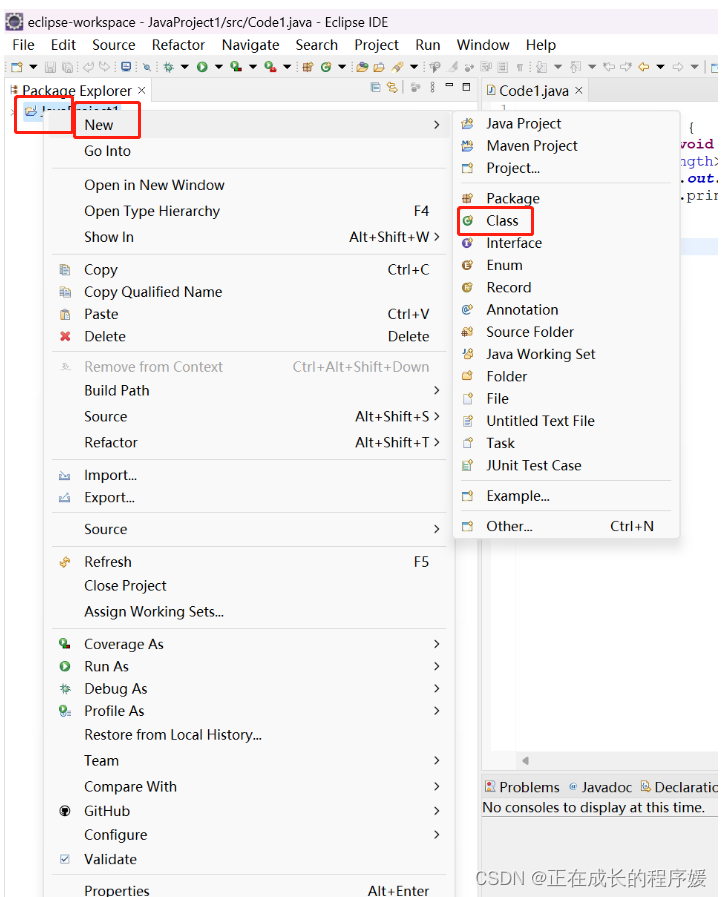Open dropdown arrow beside Run button
Image resolution: width=722 pixels, height=897 pixels.
coord(219,67)
